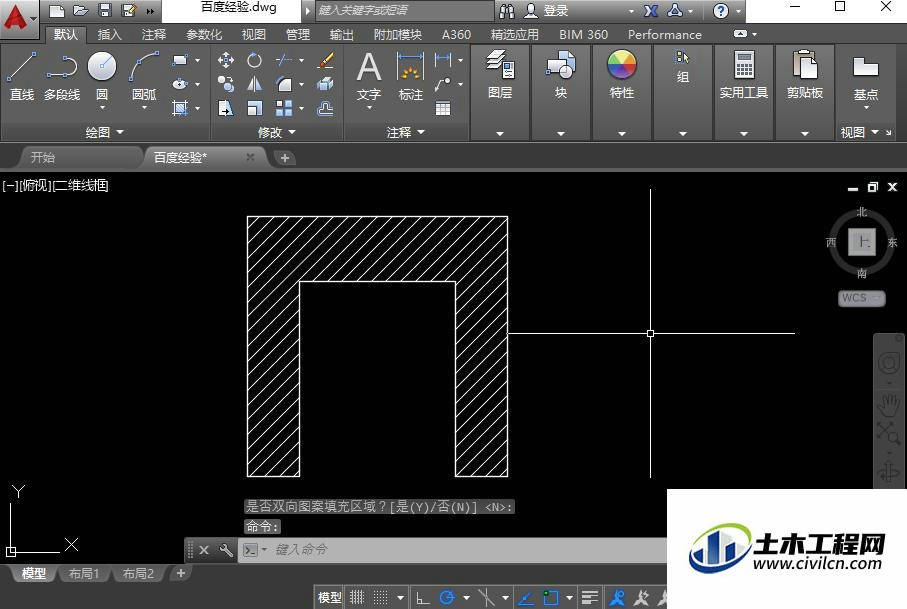Toggle object snap tracking icon
Image resolution: width=907 pixels, height=609 pixels.
pos(526,597)
